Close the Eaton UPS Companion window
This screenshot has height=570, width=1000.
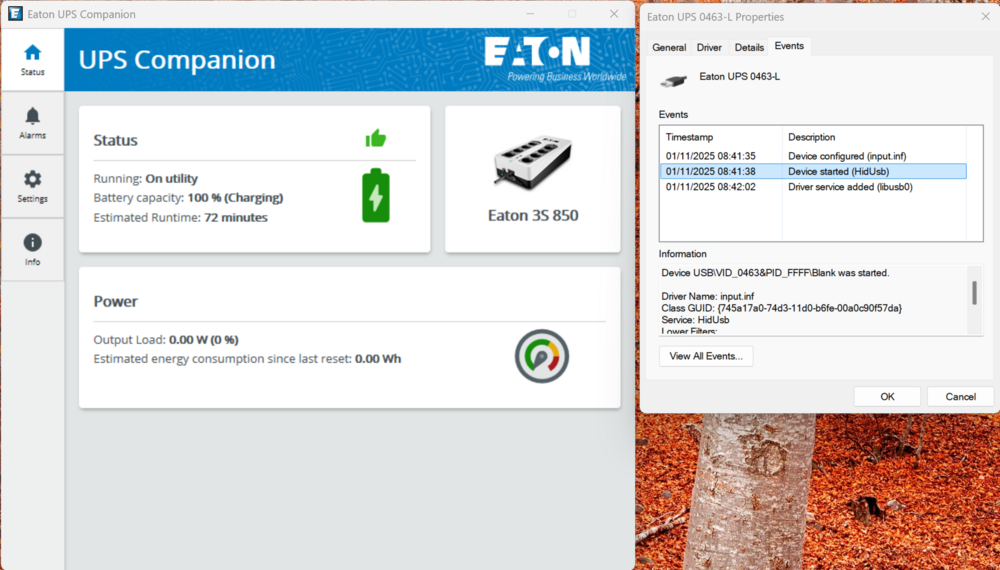tap(614, 14)
